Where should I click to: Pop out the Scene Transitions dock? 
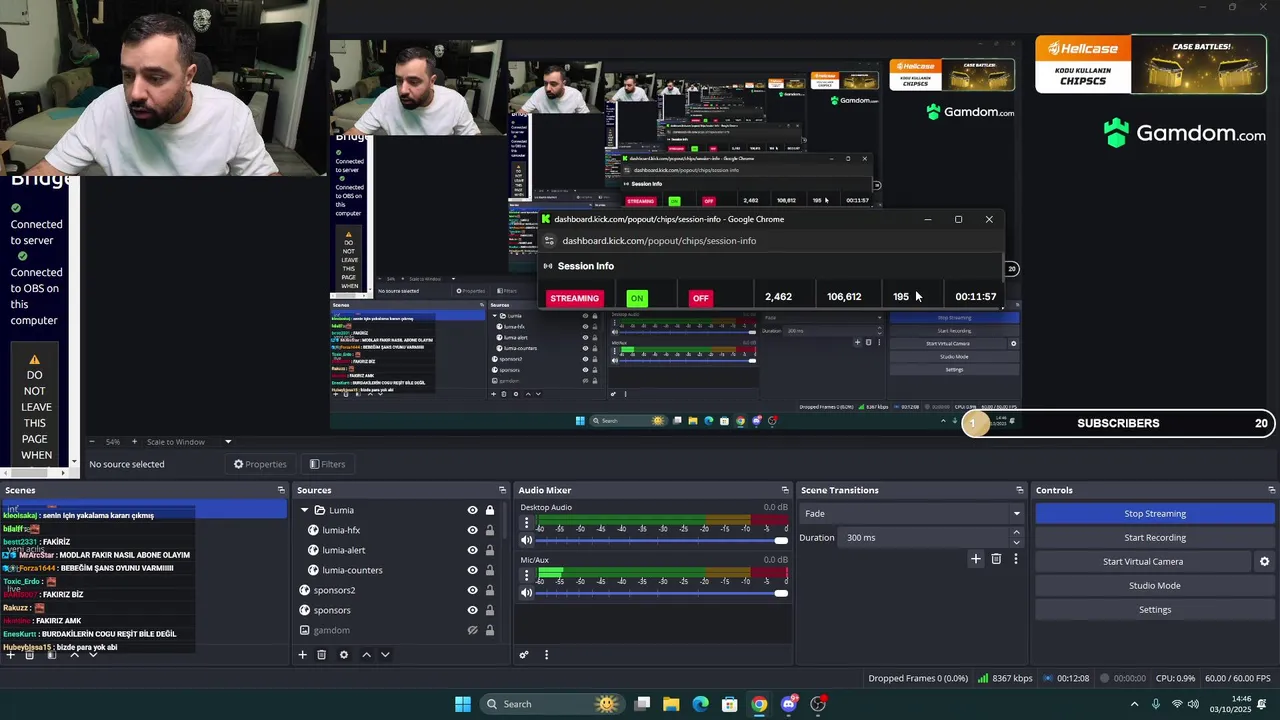[1020, 490]
